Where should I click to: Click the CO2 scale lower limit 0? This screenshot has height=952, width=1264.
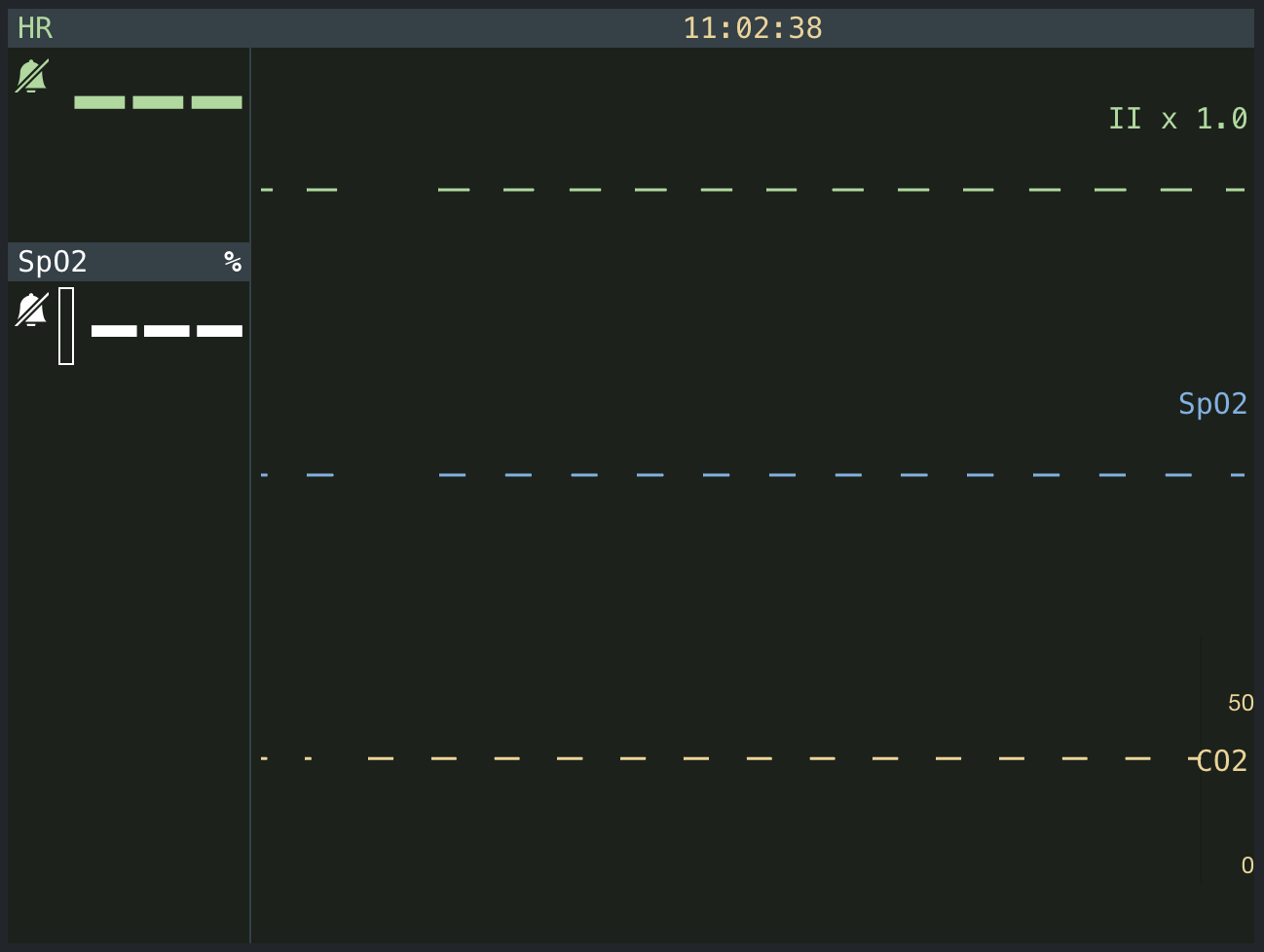pyautogui.click(x=1246, y=865)
